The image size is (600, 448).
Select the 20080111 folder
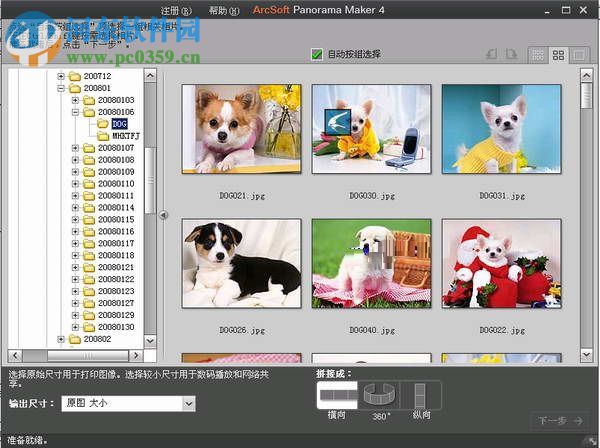[116, 195]
